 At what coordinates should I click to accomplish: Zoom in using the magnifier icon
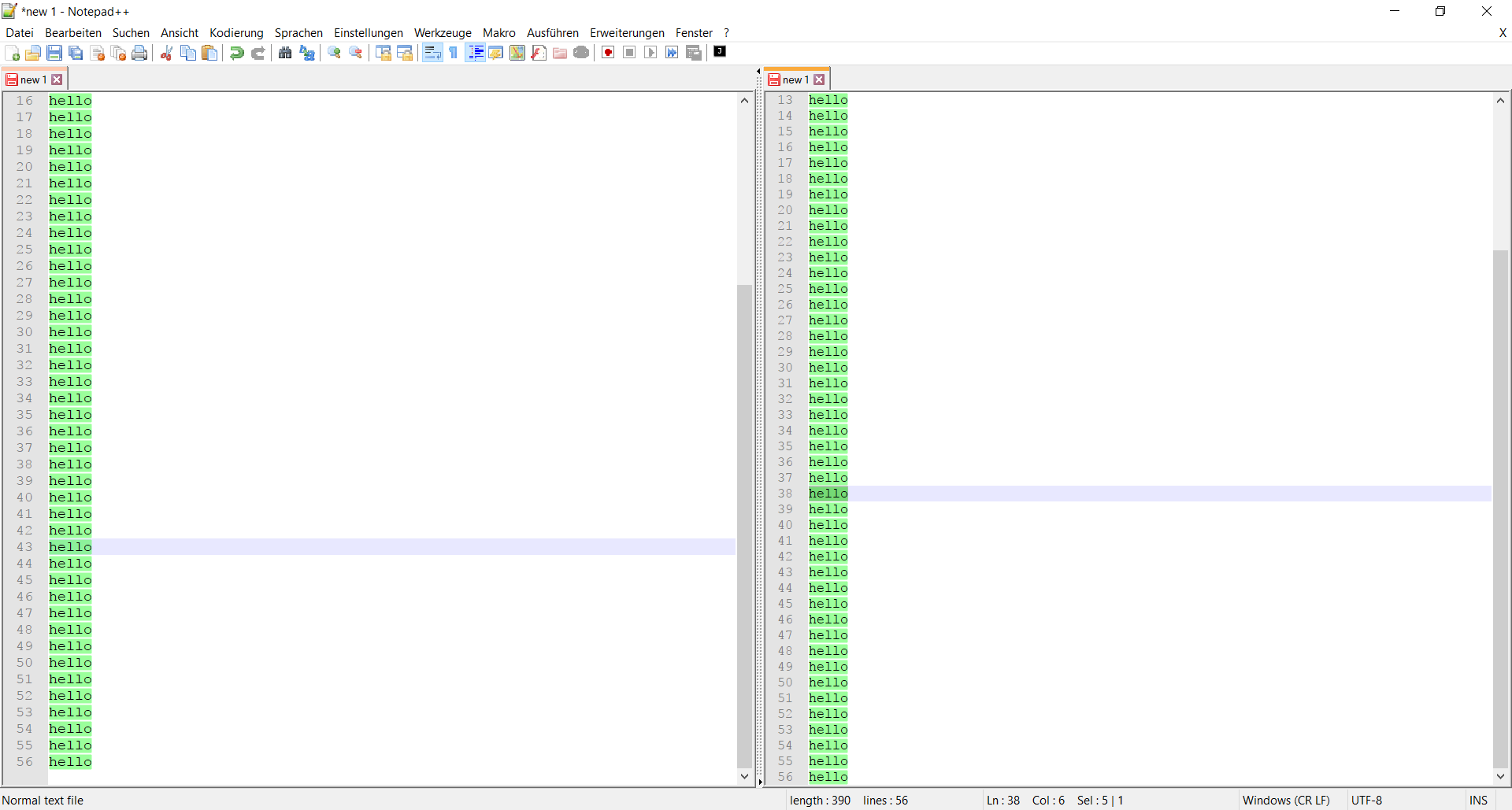(x=334, y=53)
